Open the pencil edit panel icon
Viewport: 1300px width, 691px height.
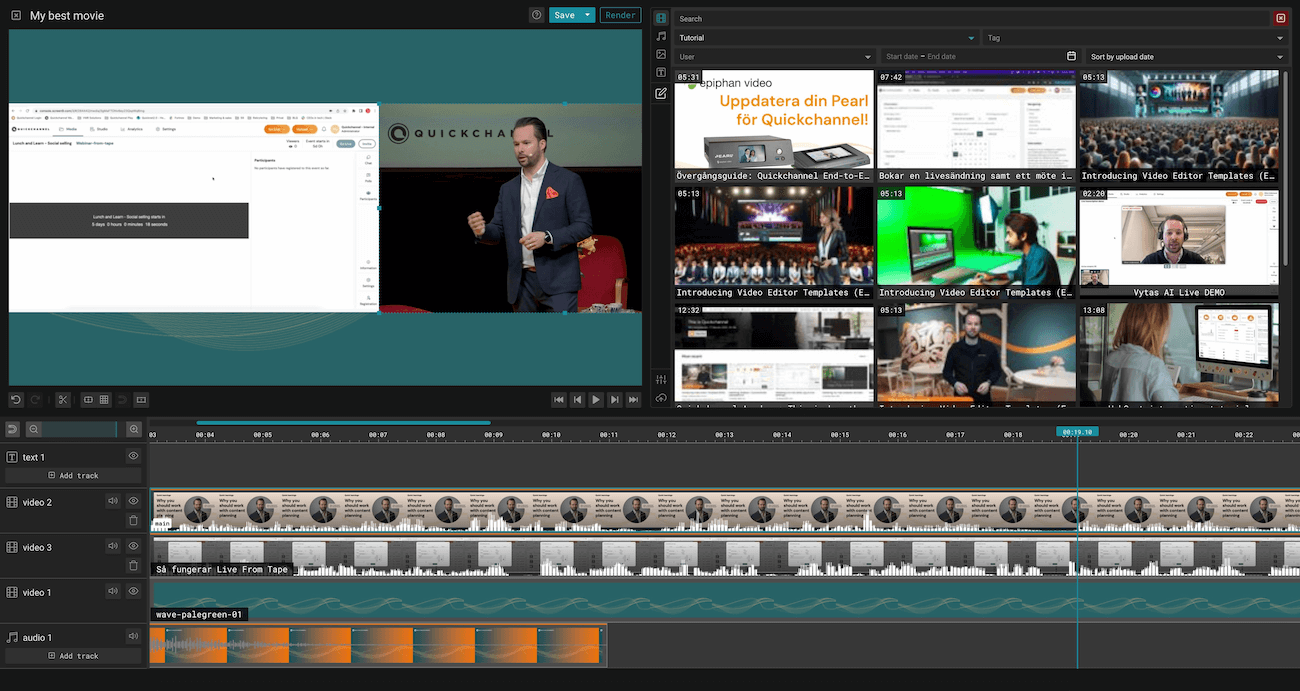[x=661, y=93]
